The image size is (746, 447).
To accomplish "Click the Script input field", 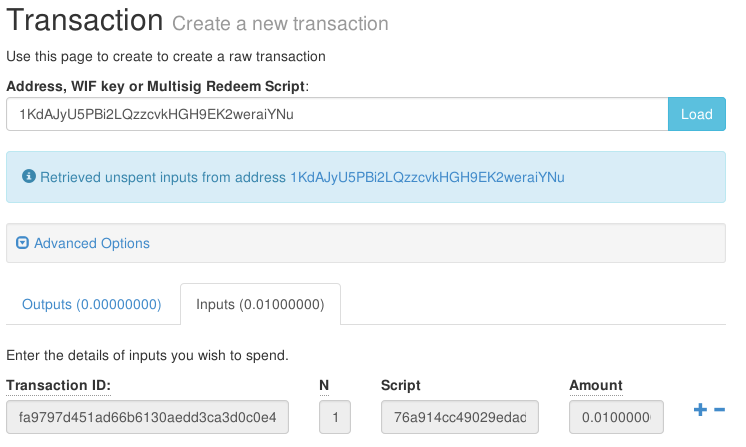I will tap(460, 415).
